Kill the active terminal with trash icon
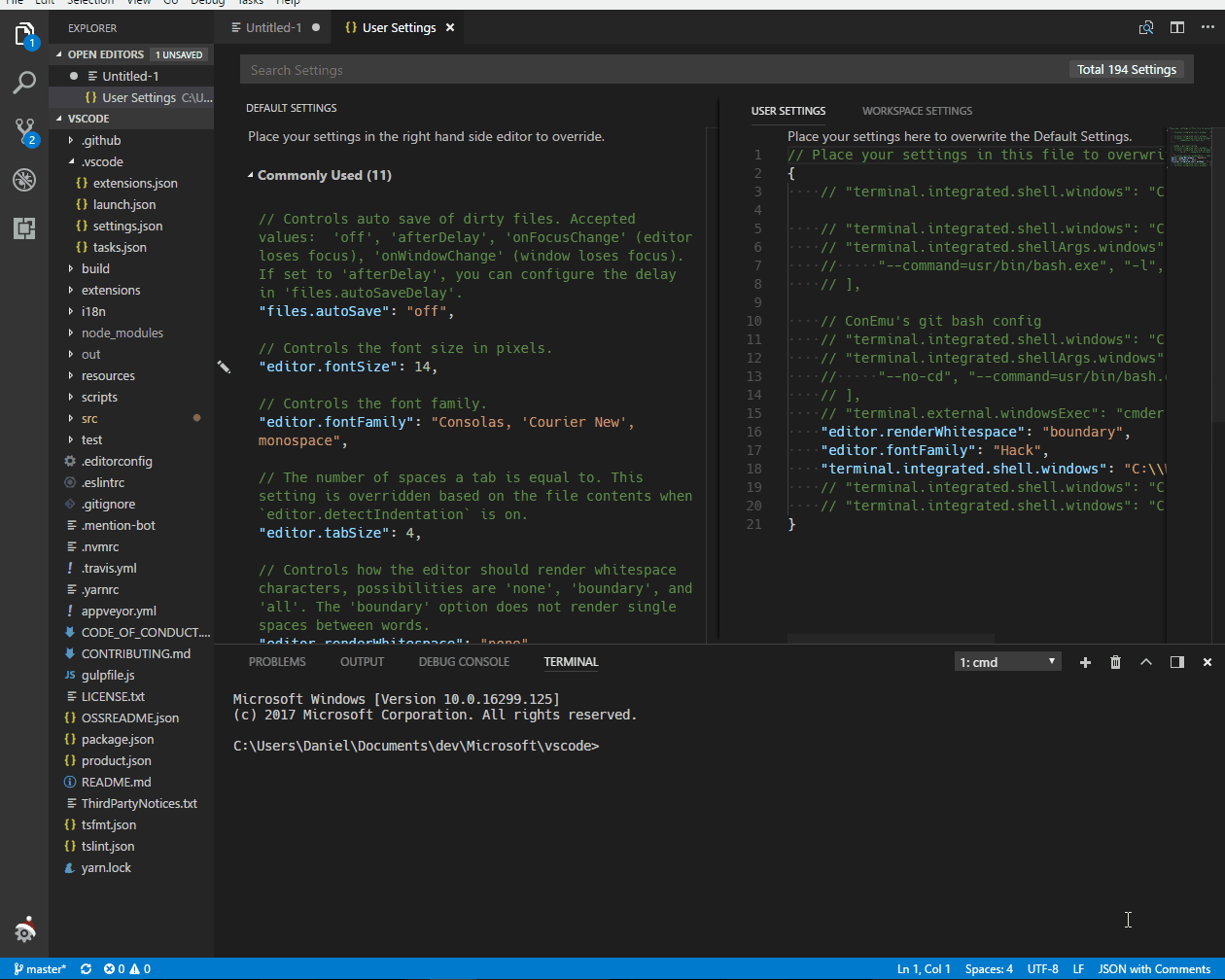 click(1115, 662)
